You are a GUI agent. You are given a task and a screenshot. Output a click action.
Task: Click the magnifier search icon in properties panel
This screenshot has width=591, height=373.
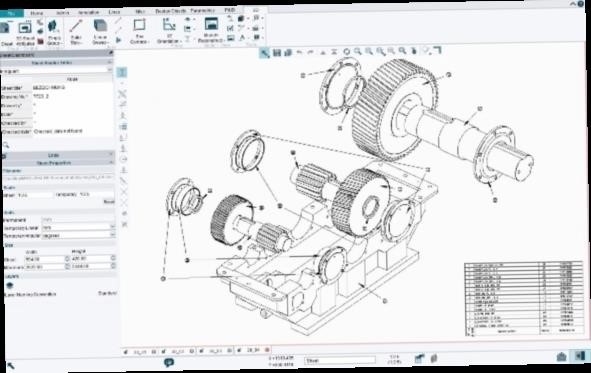click(x=6, y=145)
